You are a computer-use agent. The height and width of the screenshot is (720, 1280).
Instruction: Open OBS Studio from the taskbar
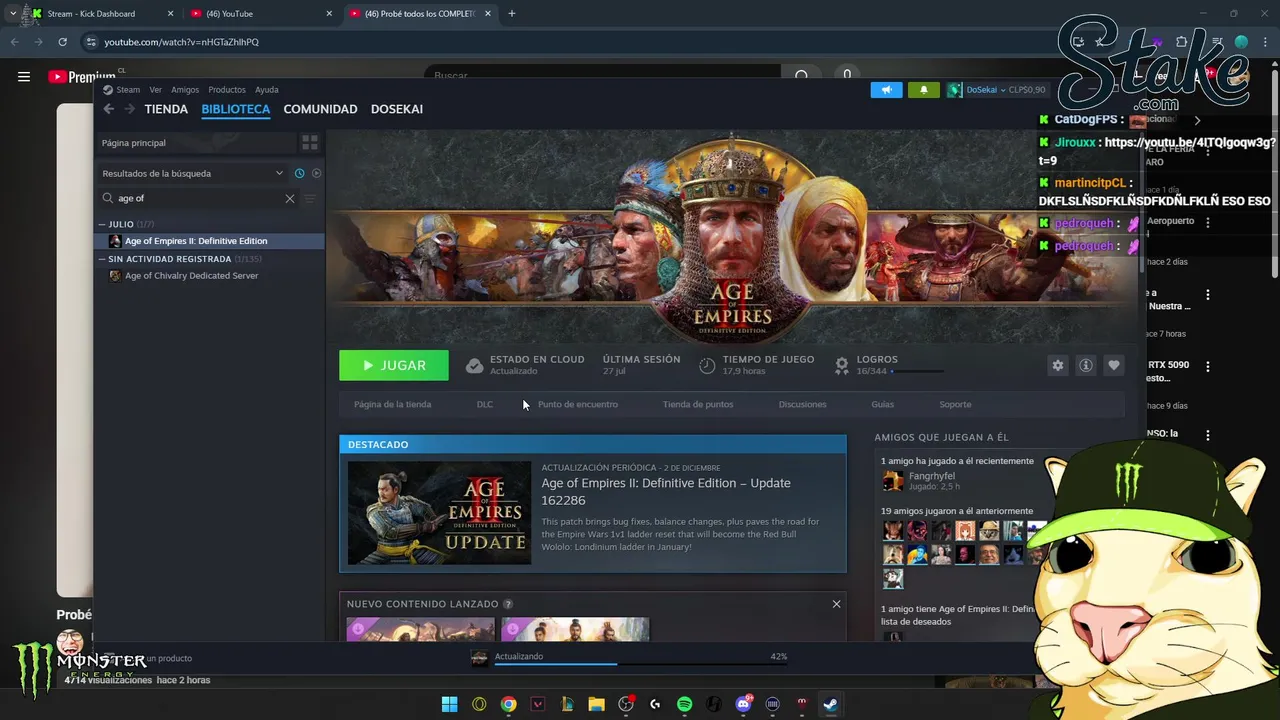626,704
